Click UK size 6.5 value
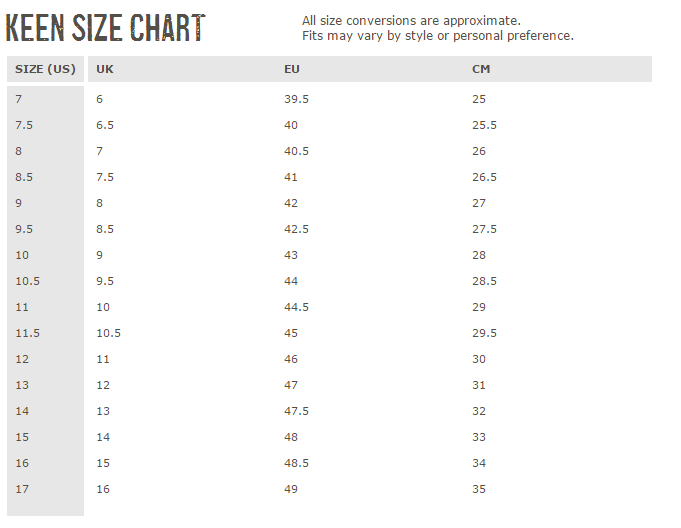This screenshot has height=528, width=681. point(105,125)
